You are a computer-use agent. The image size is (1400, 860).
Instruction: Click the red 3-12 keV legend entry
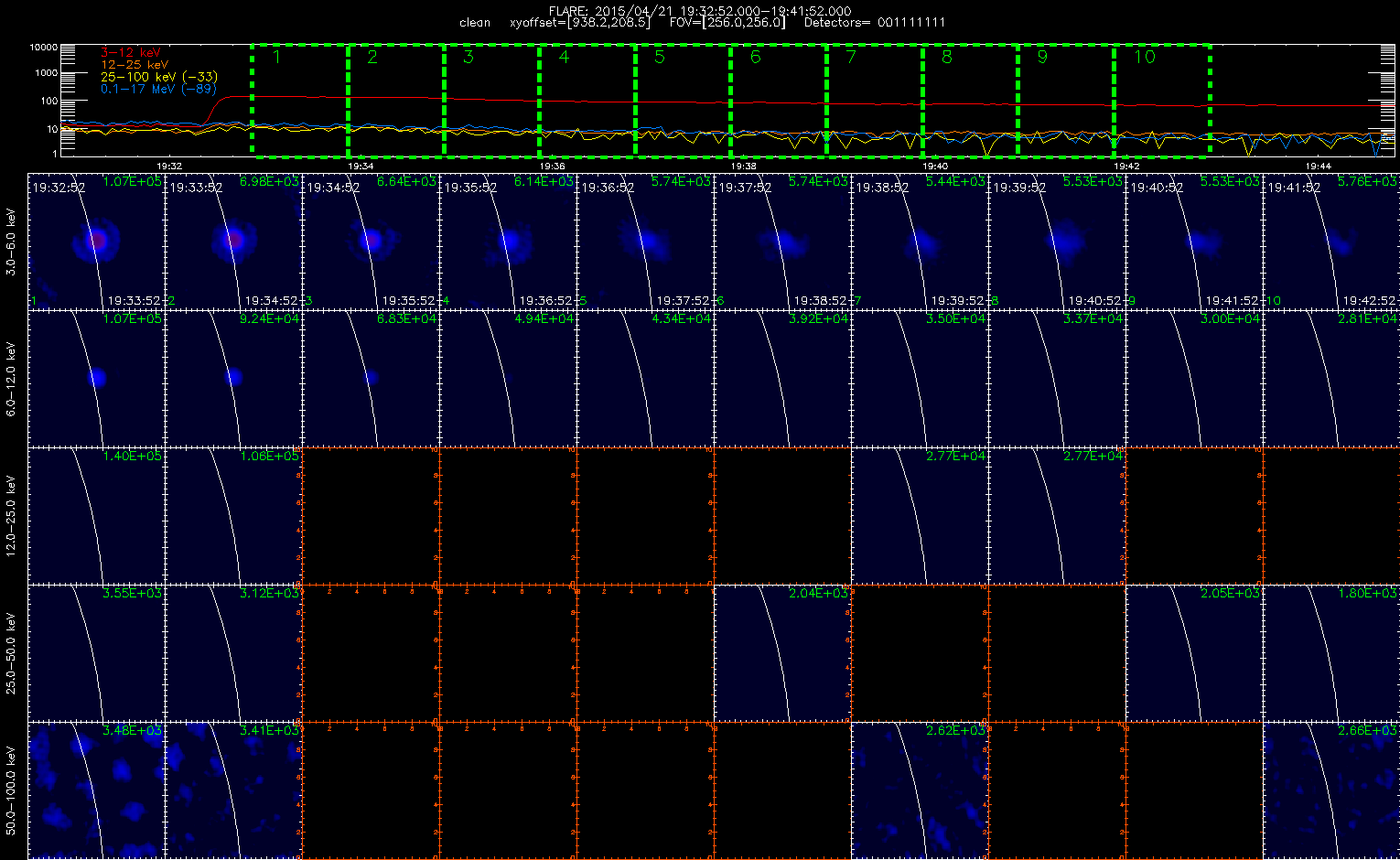tap(130, 53)
